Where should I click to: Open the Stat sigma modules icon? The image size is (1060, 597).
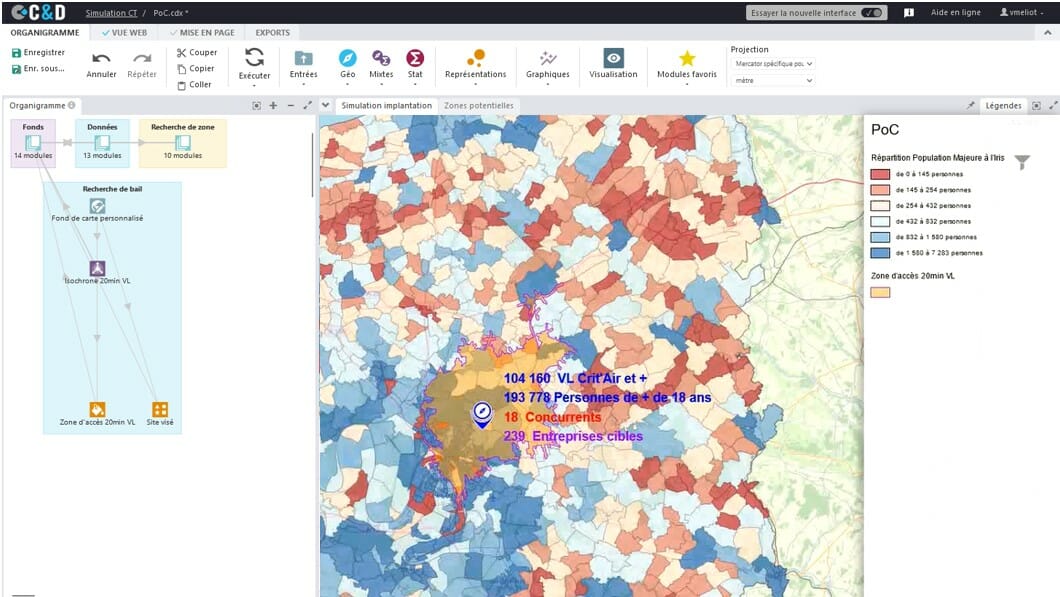415,58
